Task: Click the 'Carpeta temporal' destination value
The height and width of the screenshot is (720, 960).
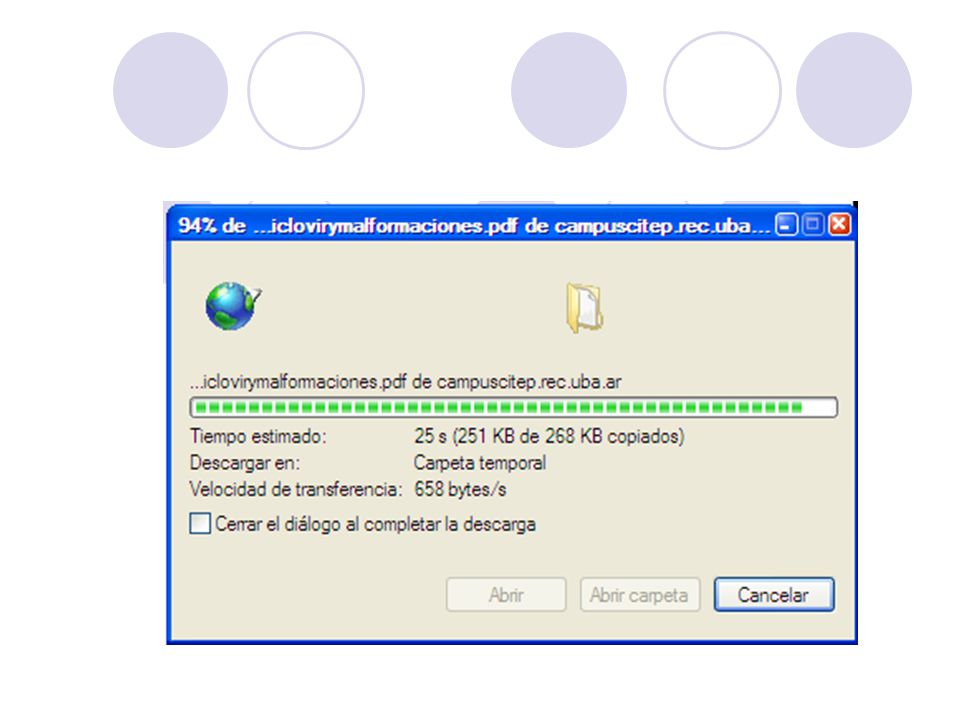Action: [479, 463]
